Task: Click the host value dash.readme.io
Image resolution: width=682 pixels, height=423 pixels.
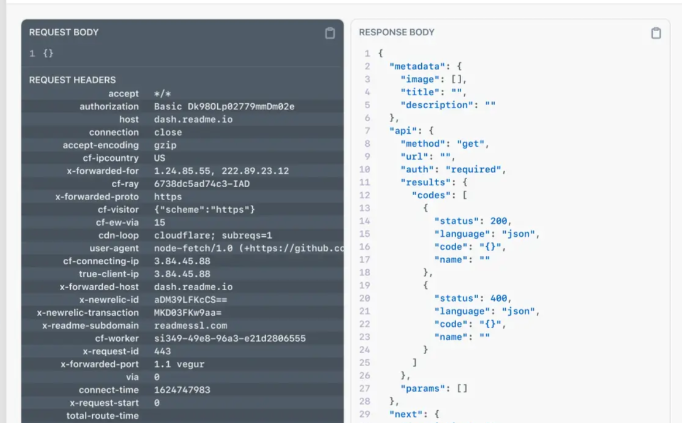Action: click(x=193, y=120)
